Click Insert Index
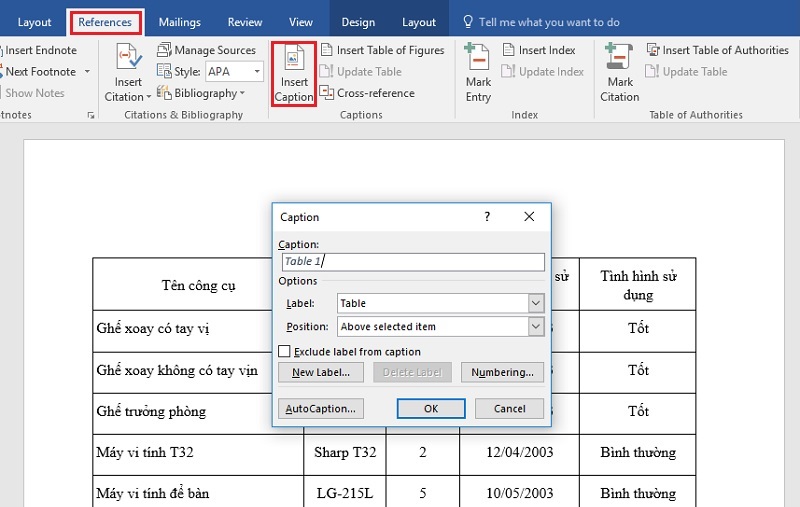800x507 pixels. 539,50
